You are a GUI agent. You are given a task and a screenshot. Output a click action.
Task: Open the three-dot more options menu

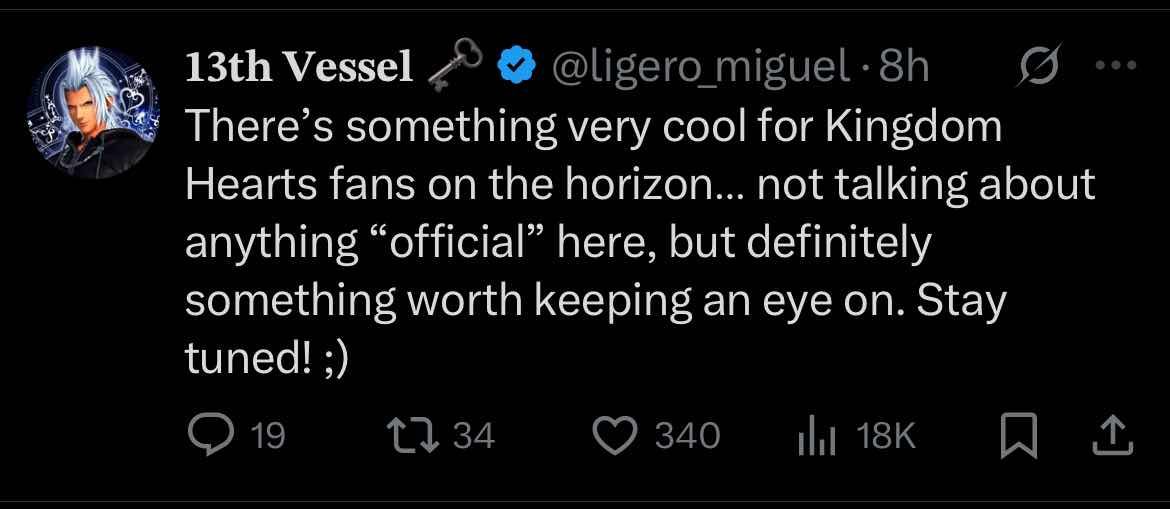point(1116,68)
